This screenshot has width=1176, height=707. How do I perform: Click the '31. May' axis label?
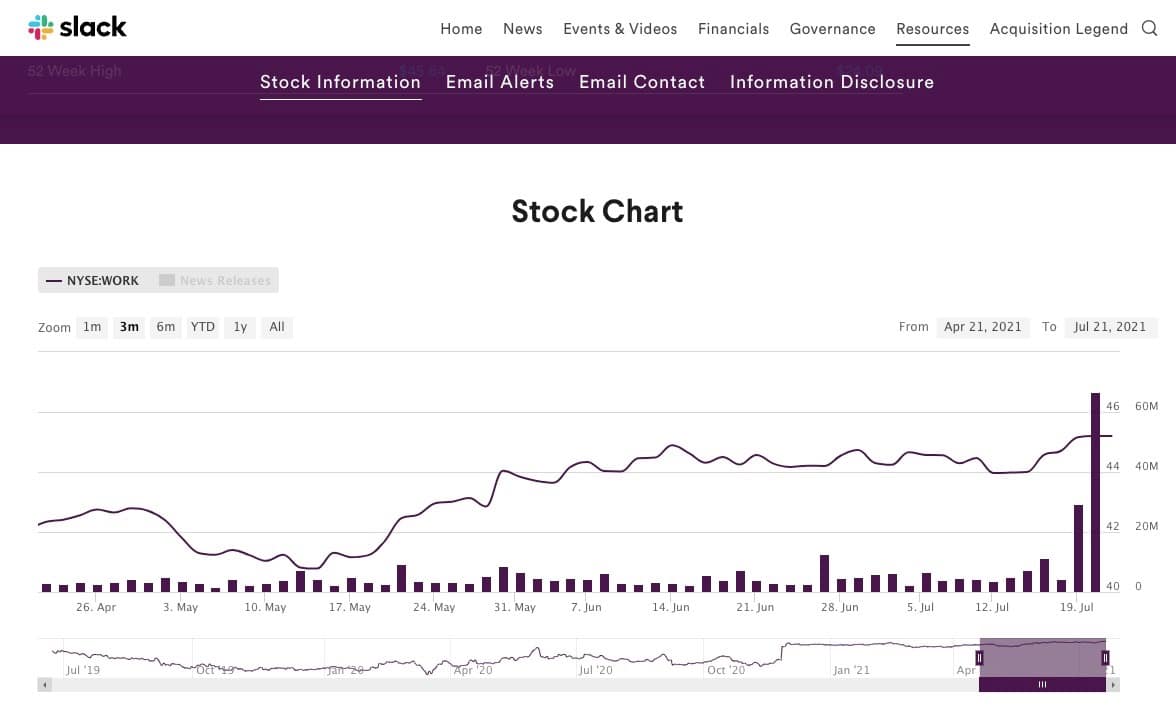point(514,607)
